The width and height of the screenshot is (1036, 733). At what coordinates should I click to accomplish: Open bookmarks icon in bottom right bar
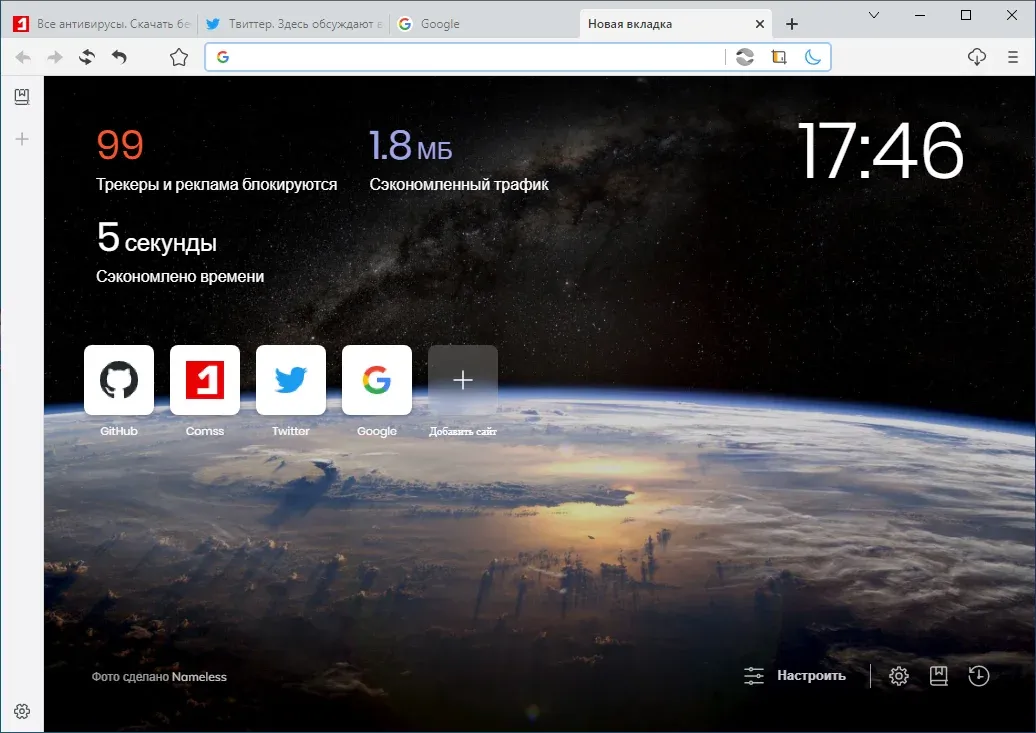point(939,675)
